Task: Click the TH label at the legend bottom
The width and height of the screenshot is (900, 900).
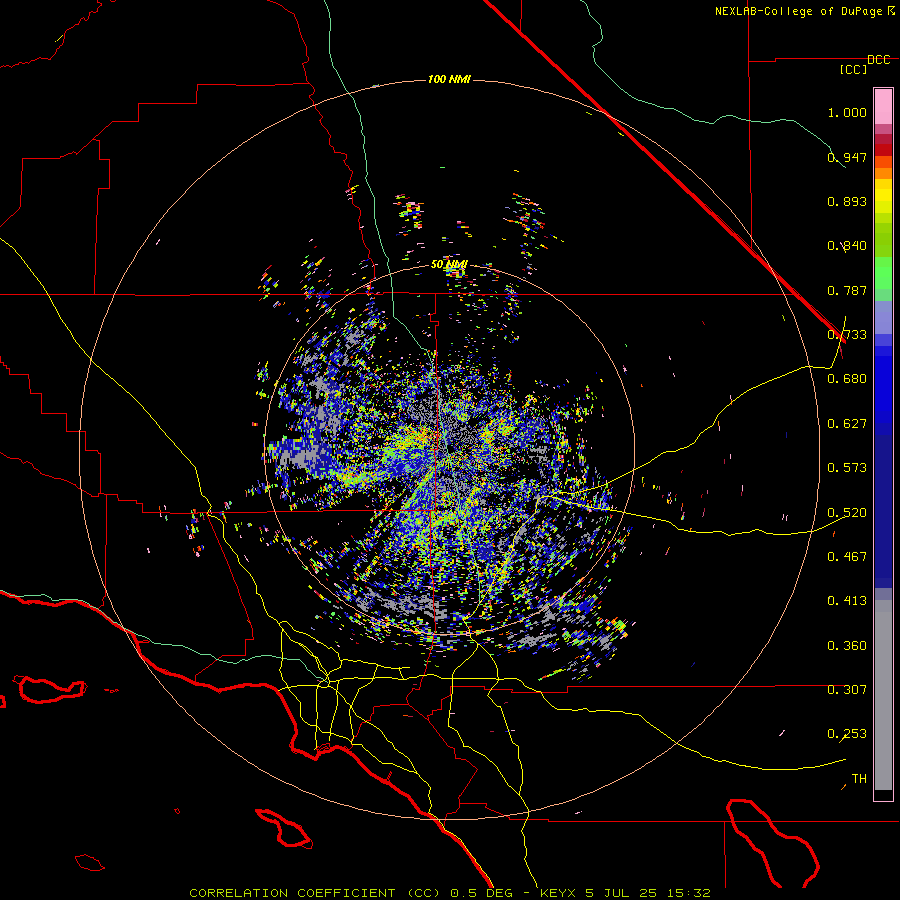Action: coord(859,779)
